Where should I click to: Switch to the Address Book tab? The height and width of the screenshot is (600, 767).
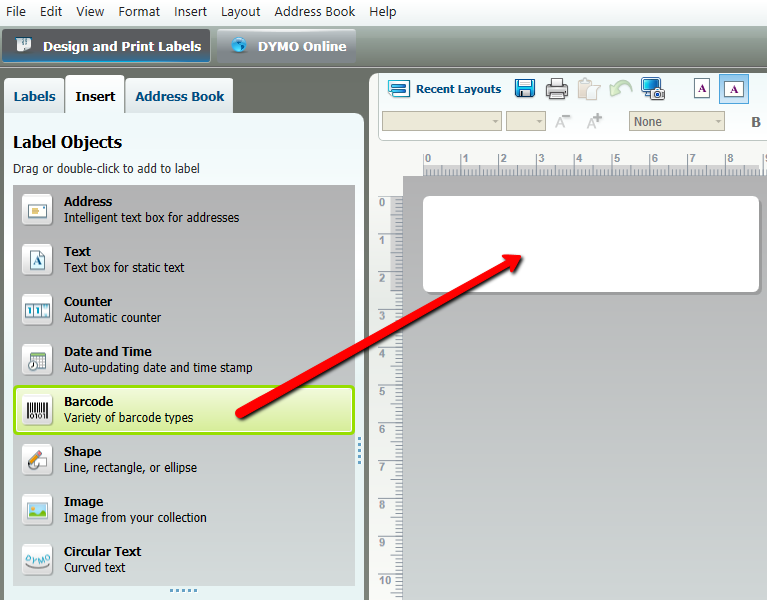click(180, 97)
